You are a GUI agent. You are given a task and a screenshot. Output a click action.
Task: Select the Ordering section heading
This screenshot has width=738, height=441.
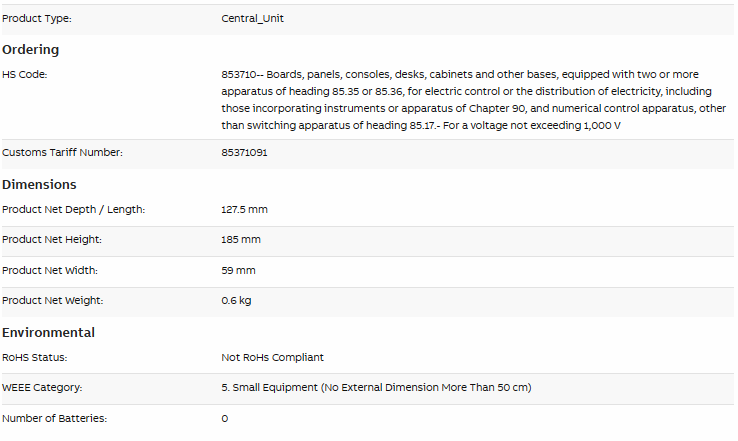[x=31, y=49]
